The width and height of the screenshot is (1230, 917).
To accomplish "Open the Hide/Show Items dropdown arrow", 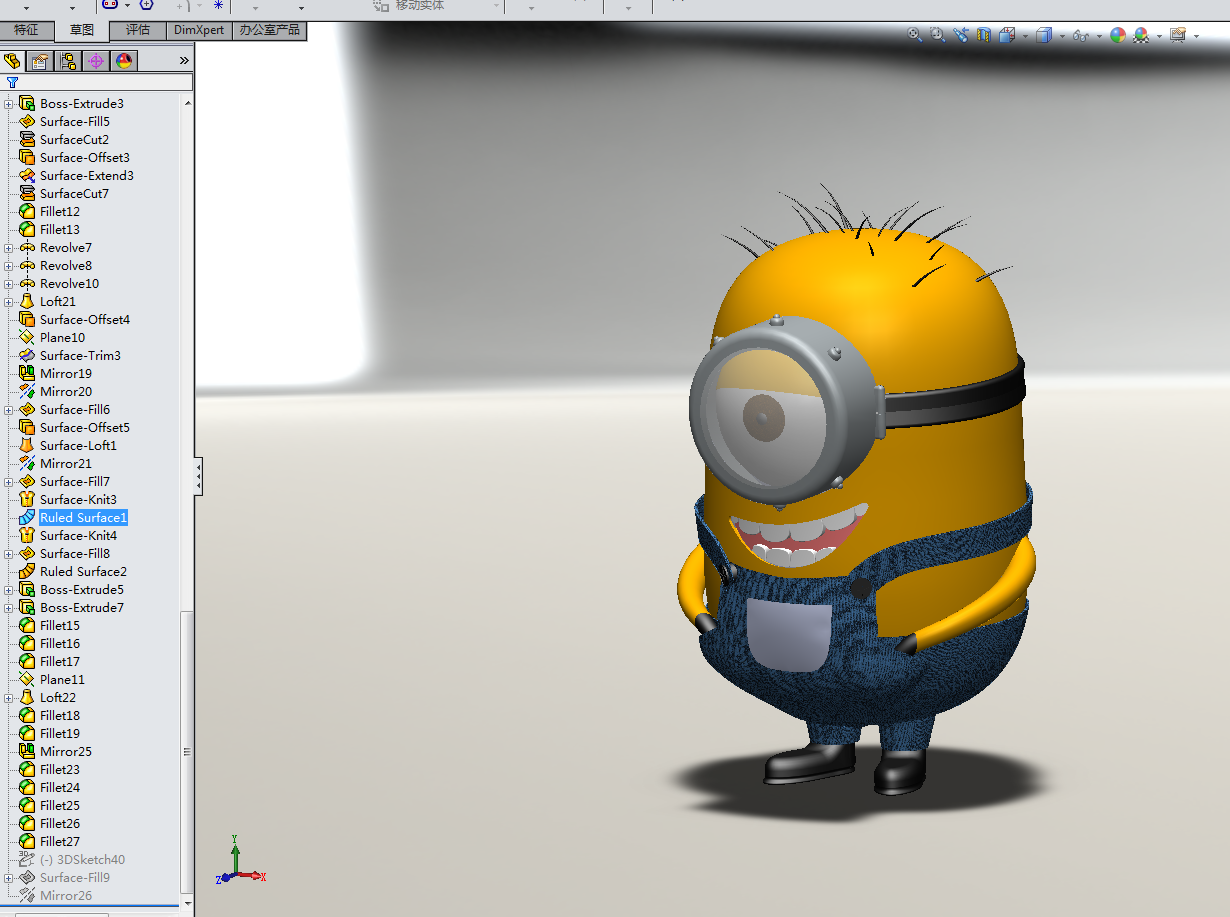I will click(x=1098, y=36).
